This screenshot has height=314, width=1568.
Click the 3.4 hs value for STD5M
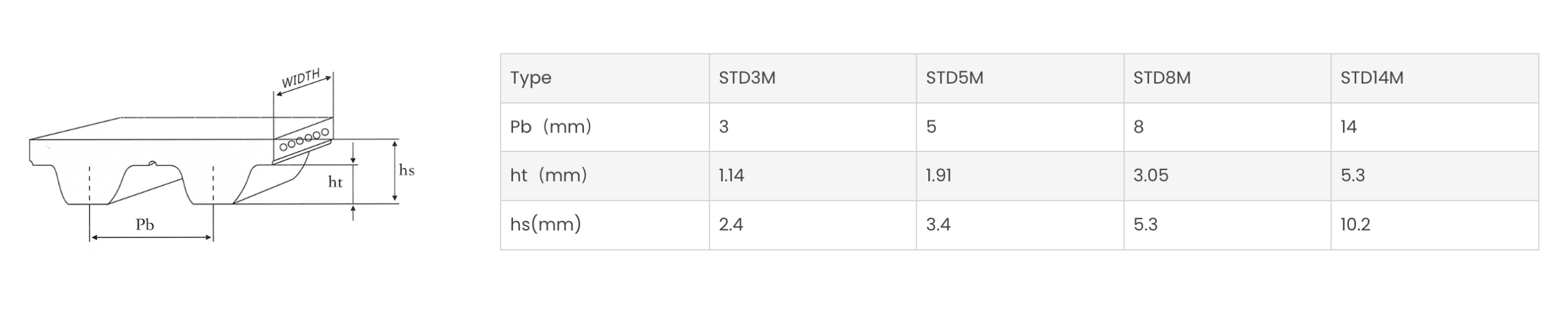click(938, 224)
